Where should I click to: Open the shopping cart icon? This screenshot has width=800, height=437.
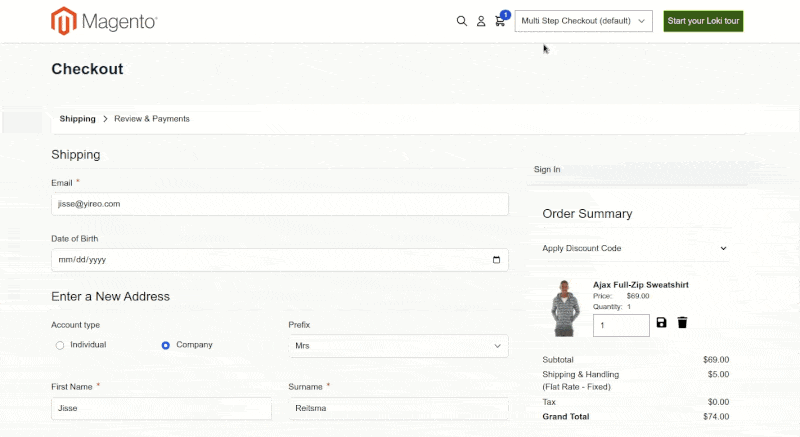500,21
